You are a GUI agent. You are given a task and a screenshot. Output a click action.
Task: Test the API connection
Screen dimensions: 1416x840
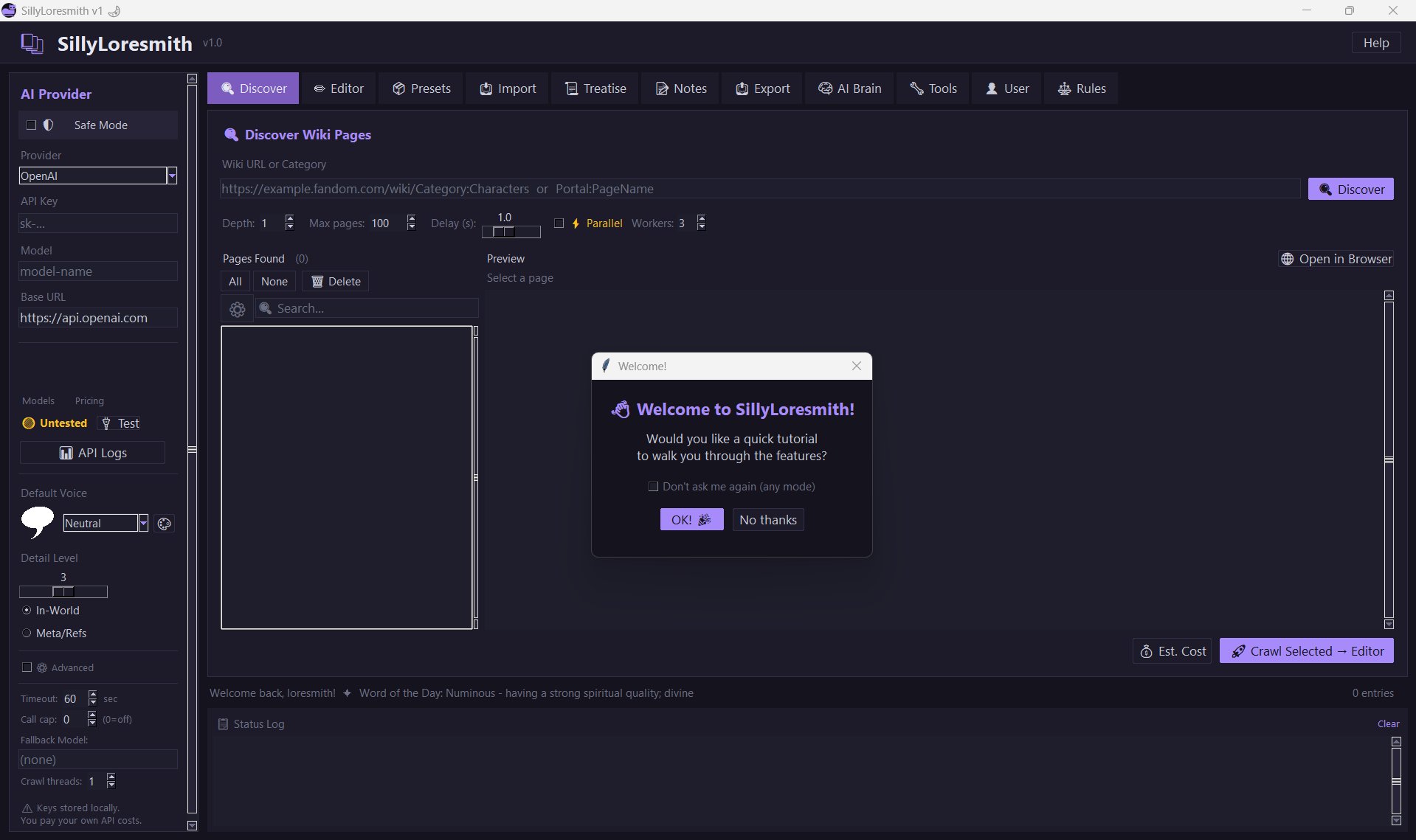point(120,423)
